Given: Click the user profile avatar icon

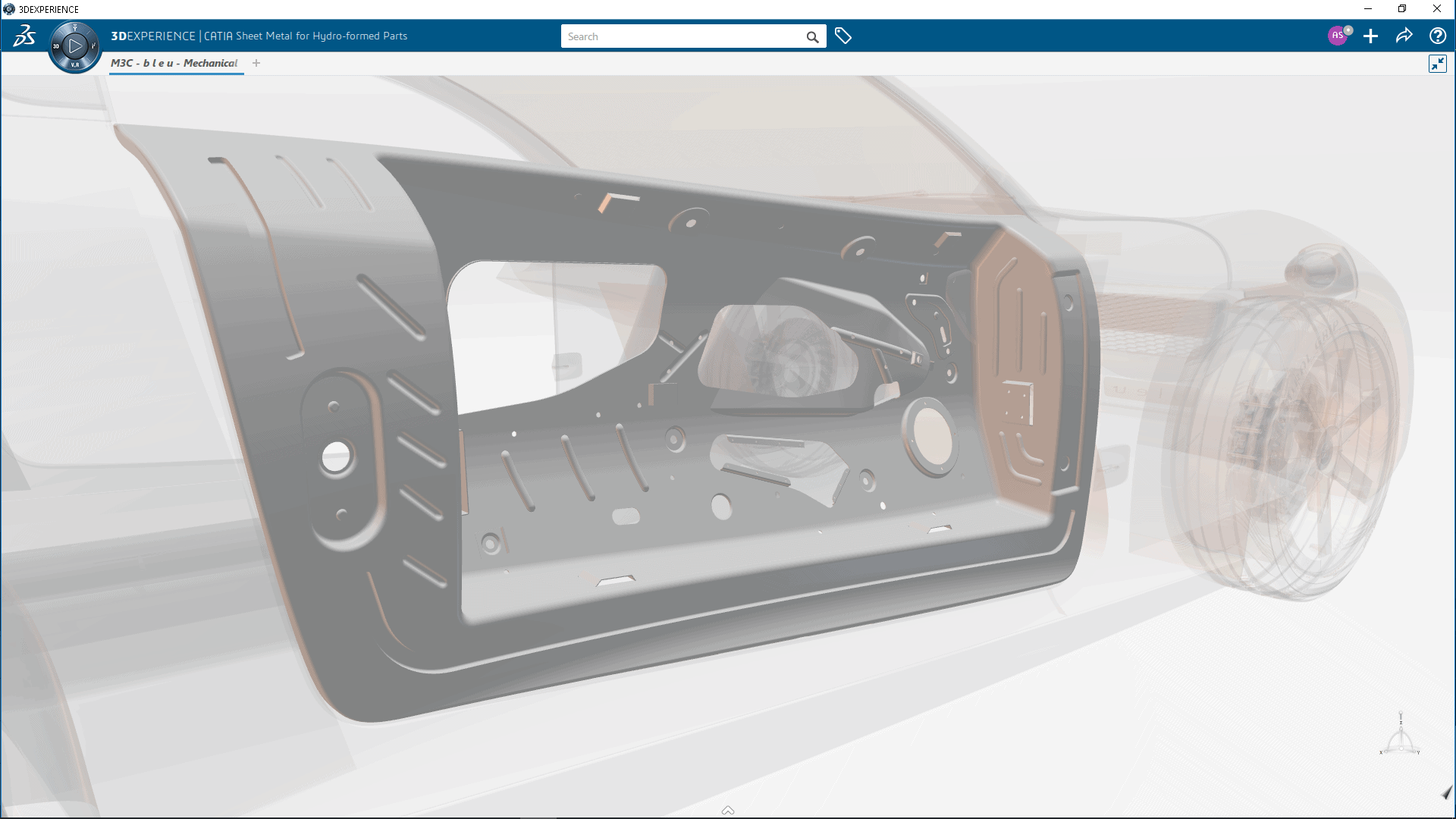Looking at the screenshot, I should (x=1338, y=36).
